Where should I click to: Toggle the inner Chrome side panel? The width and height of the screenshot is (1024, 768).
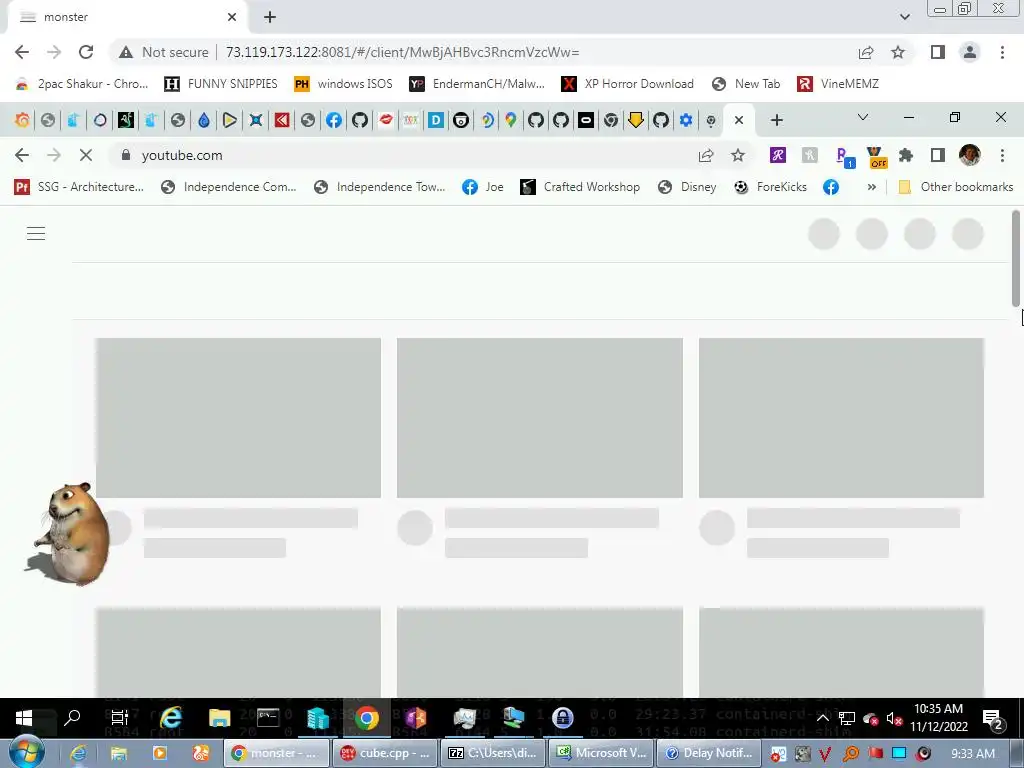point(938,155)
